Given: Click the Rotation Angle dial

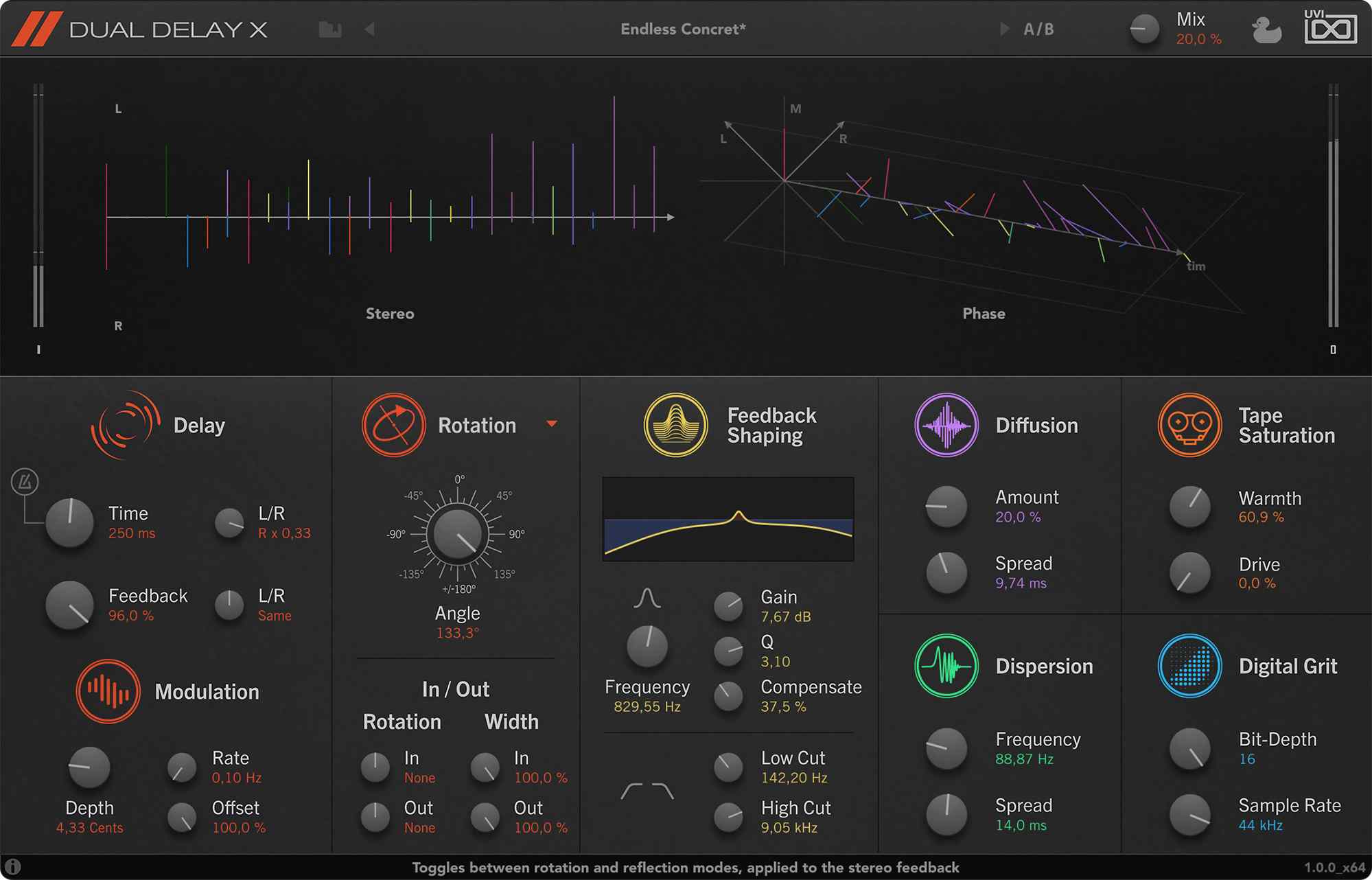Looking at the screenshot, I should (x=458, y=533).
